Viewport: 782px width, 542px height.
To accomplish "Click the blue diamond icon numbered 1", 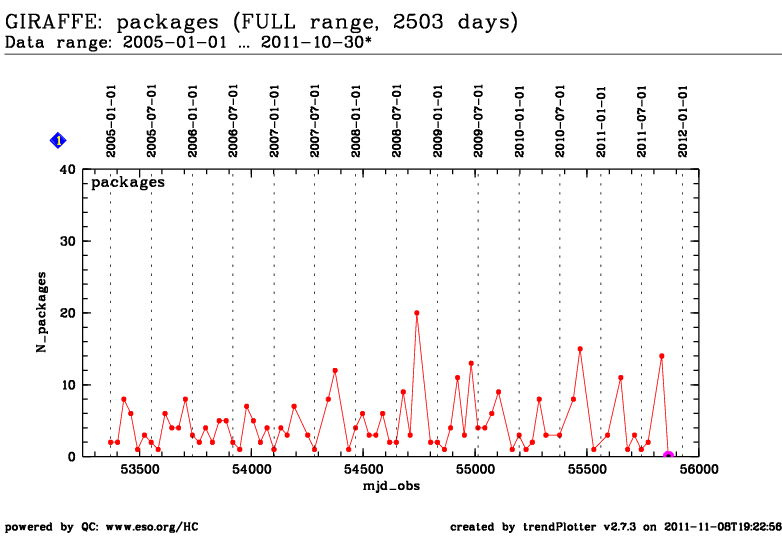I will click(58, 141).
